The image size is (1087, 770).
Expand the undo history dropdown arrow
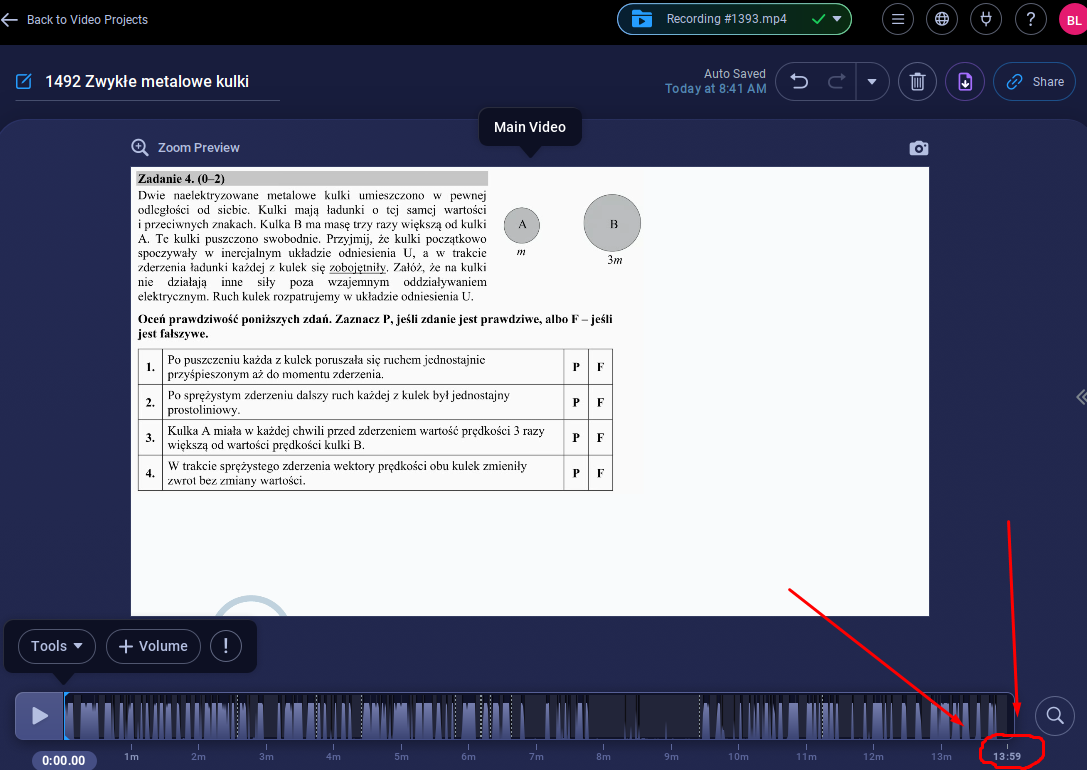872,82
